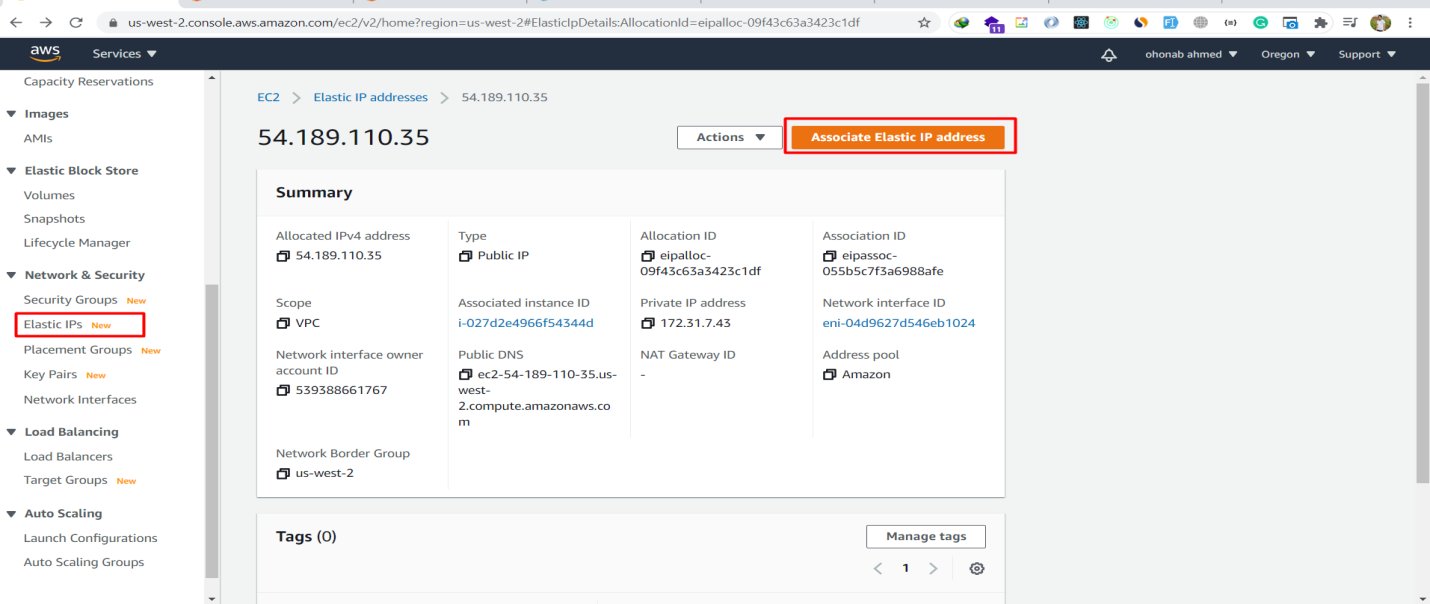Copy the owner account ID 539388661767
The height and width of the screenshot is (604, 1430).
282,390
